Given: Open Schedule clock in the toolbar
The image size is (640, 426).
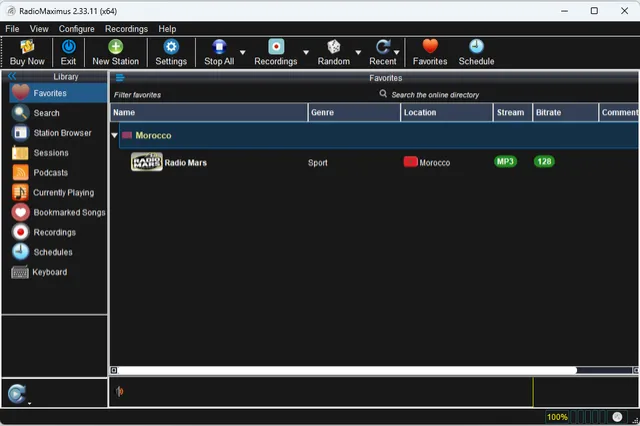Looking at the screenshot, I should click(476, 52).
